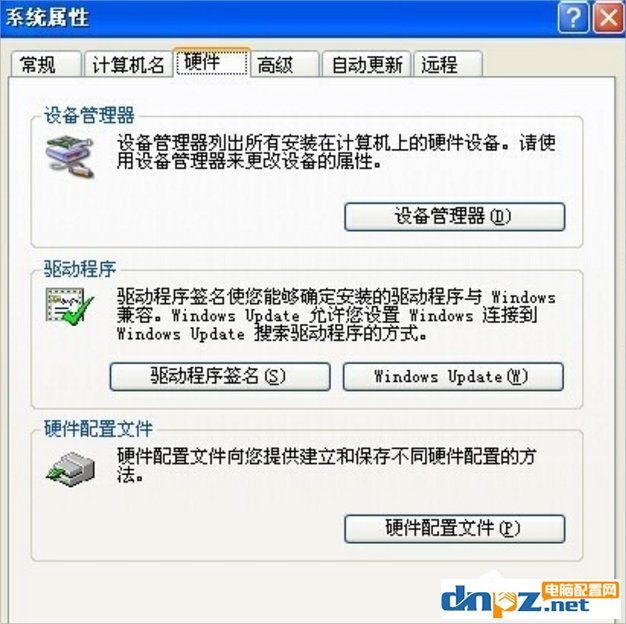Viewport: 626px width, 624px height.
Task: Select the 硬件 tab
Action: coord(212,62)
